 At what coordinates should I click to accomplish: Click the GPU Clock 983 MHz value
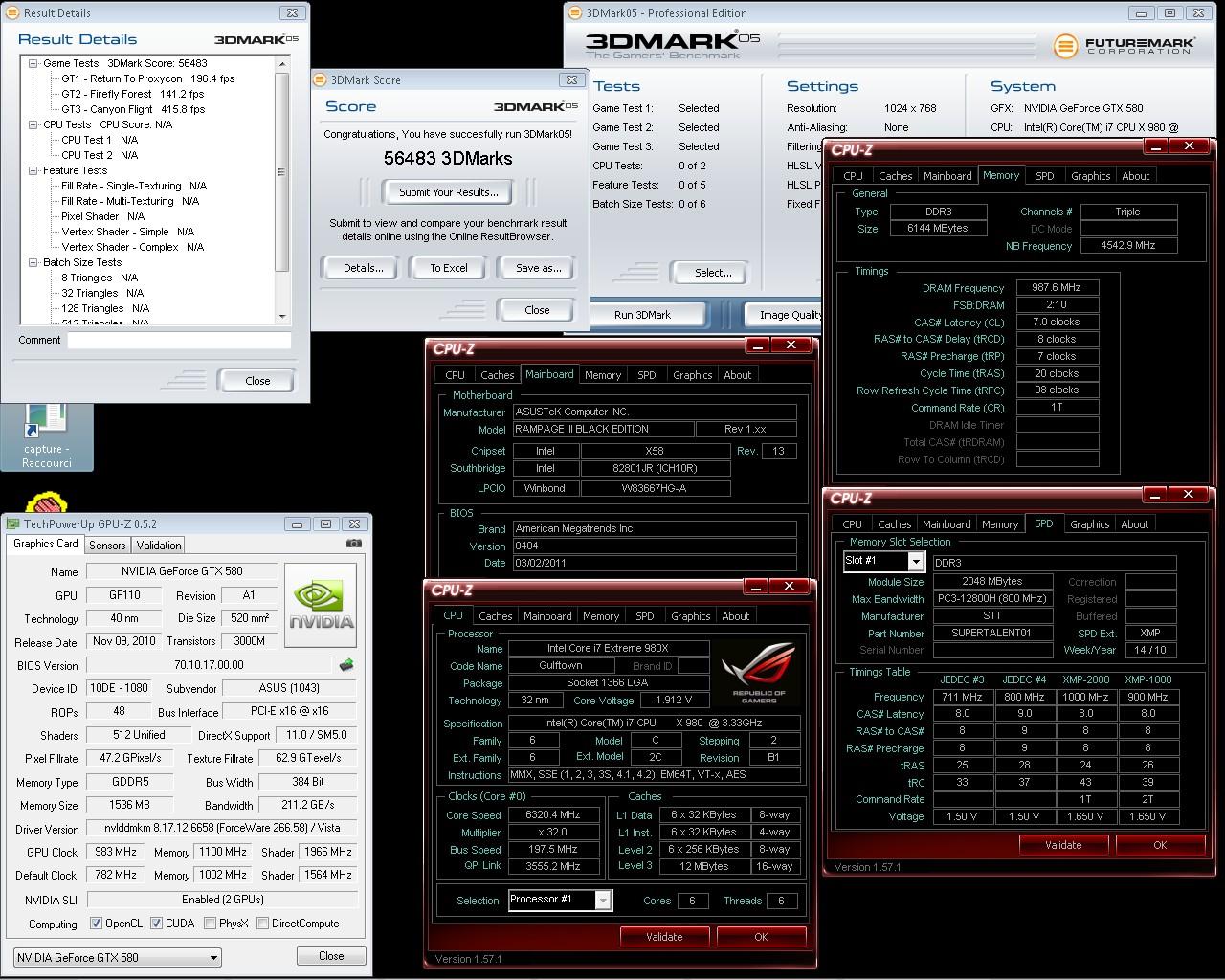[116, 852]
